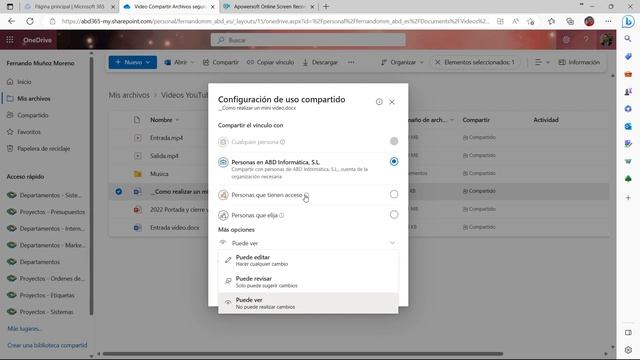Open Edge collections icon
The image size is (640, 360).
pos(570,21)
